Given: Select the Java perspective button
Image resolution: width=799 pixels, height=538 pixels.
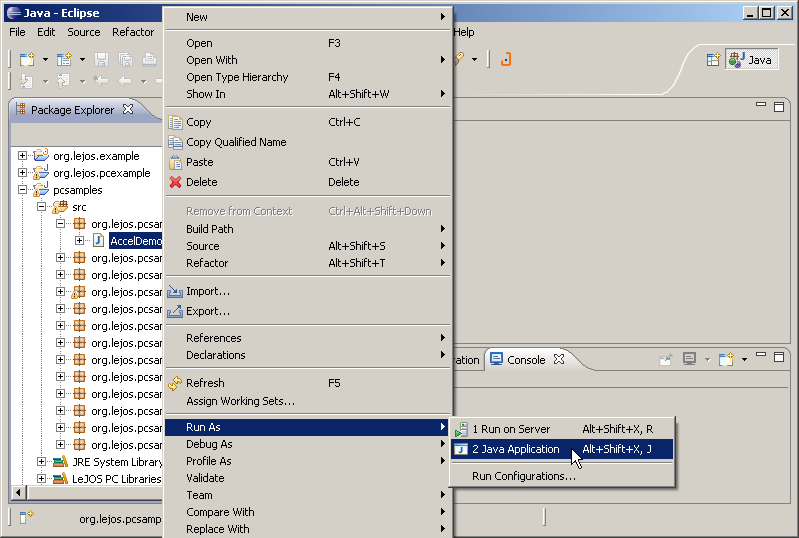Looking at the screenshot, I should (752, 60).
